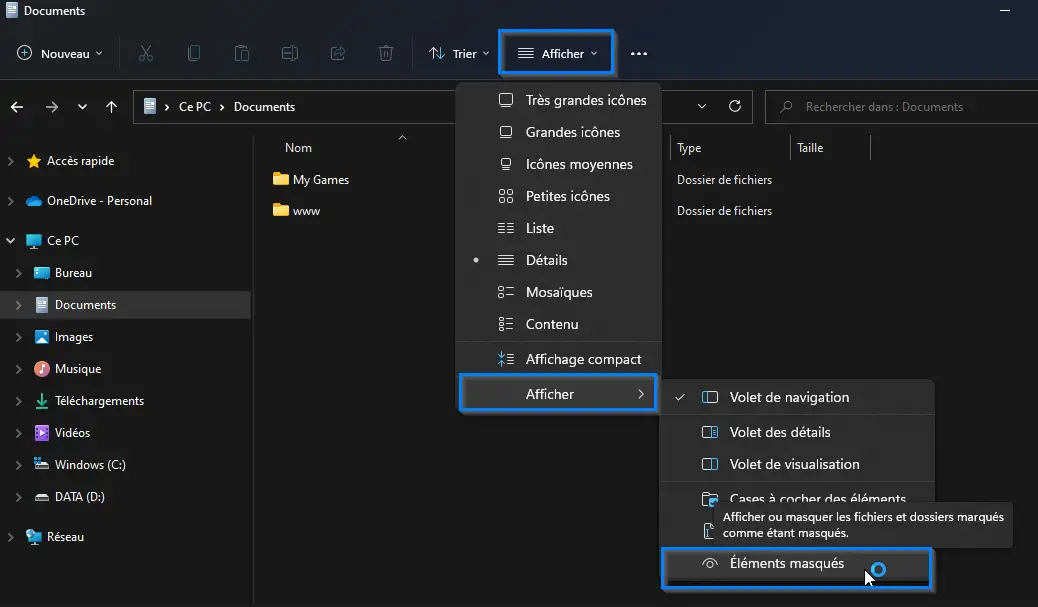
Task: Select Documents in navigation tree
Action: coord(126,305)
